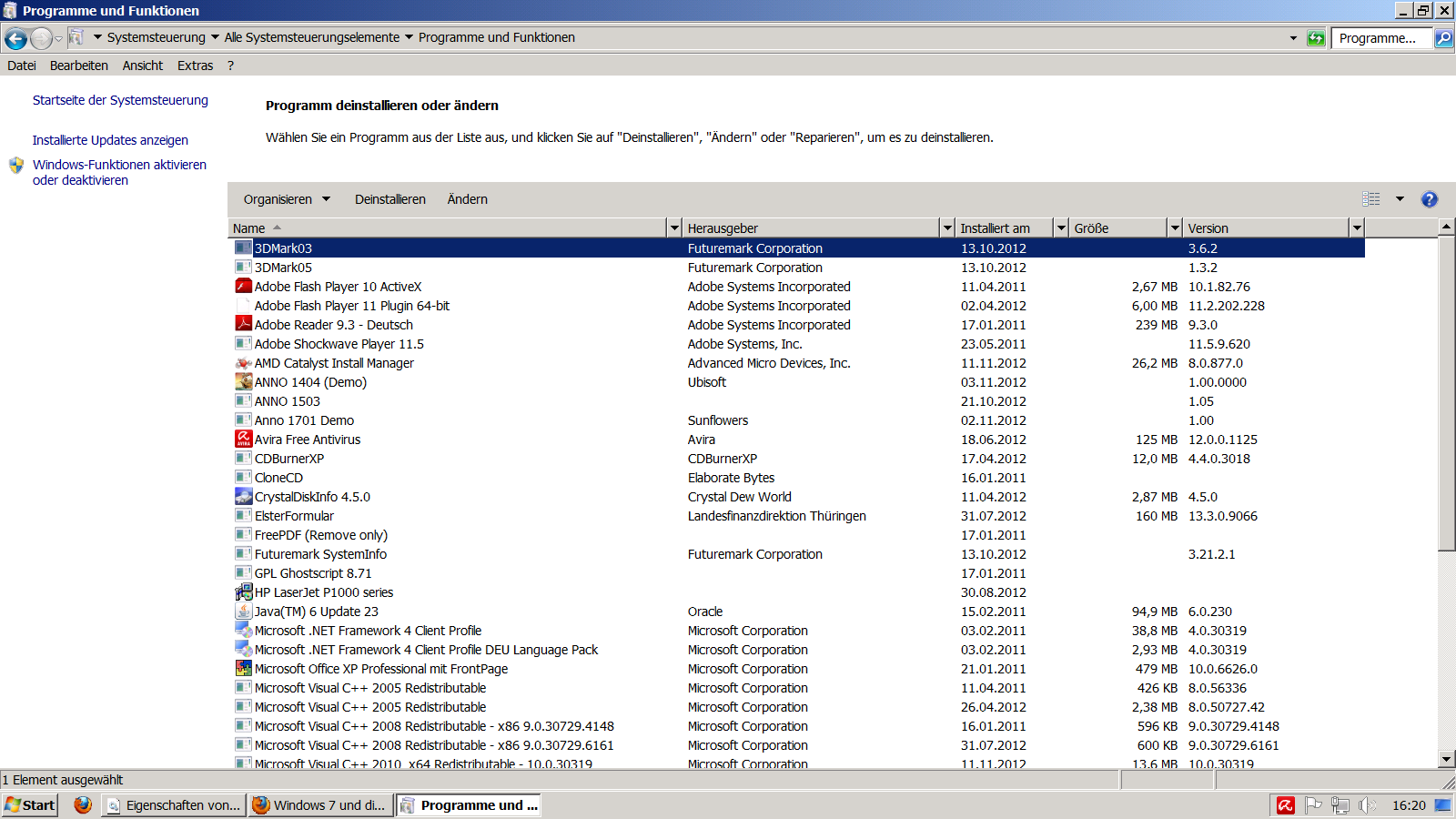This screenshot has height=819, width=1456.
Task: Click the Firefox icon in the taskbar
Action: point(83,804)
